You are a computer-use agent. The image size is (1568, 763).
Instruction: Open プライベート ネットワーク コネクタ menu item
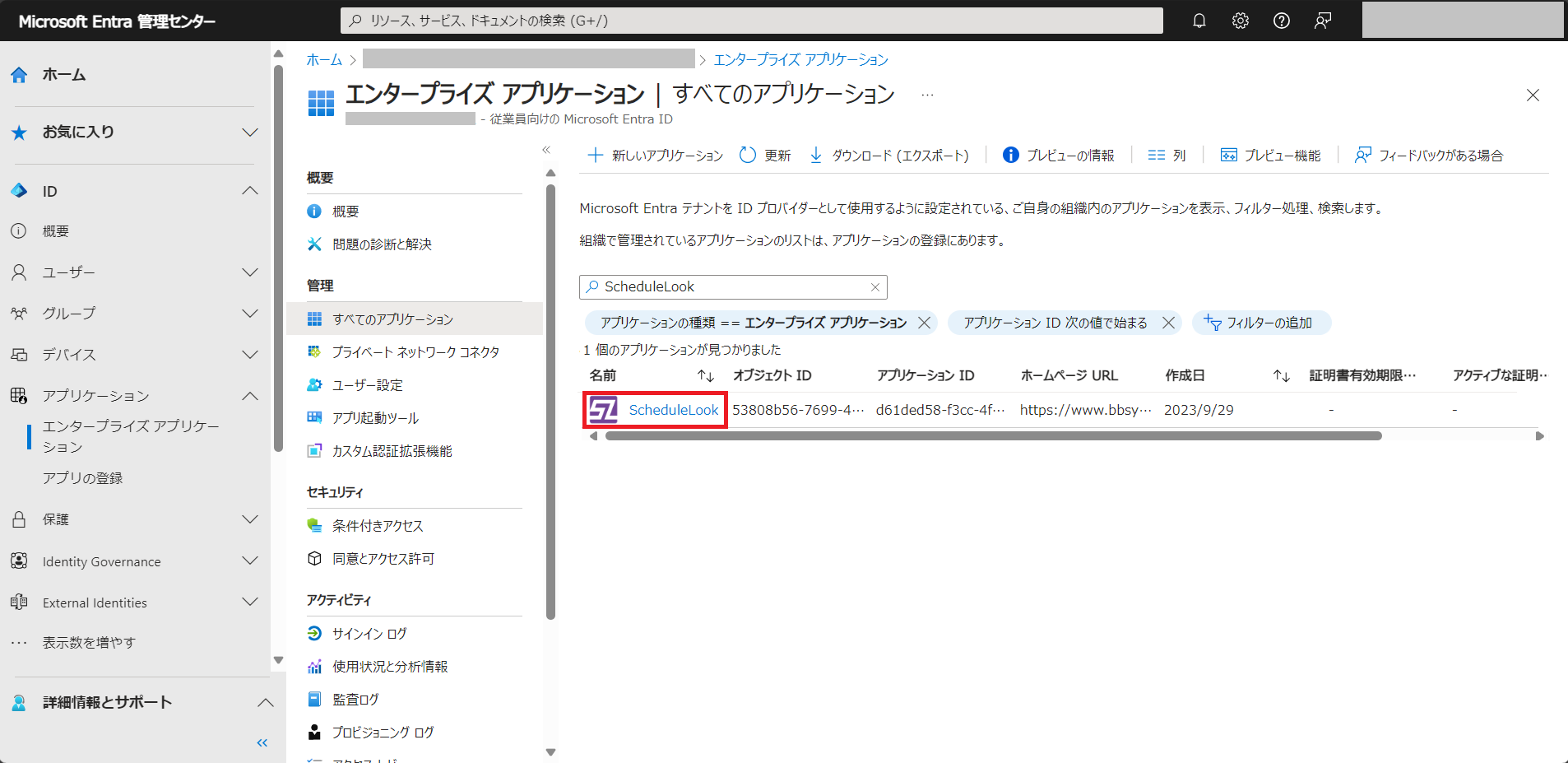coord(415,352)
